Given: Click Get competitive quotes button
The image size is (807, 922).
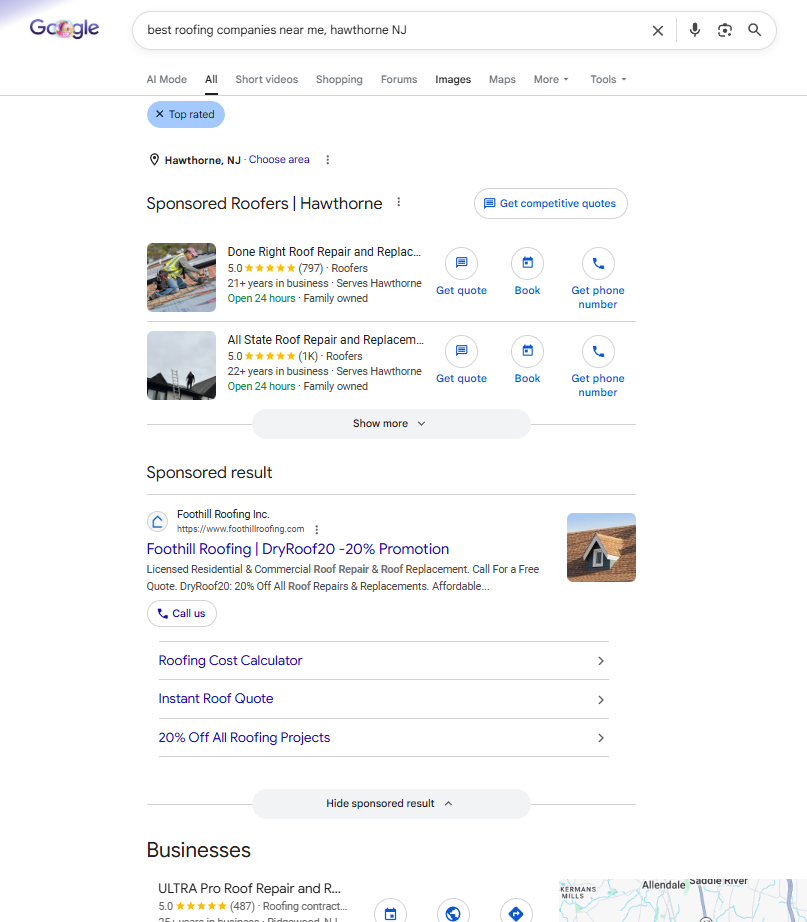Looking at the screenshot, I should (x=551, y=203).
